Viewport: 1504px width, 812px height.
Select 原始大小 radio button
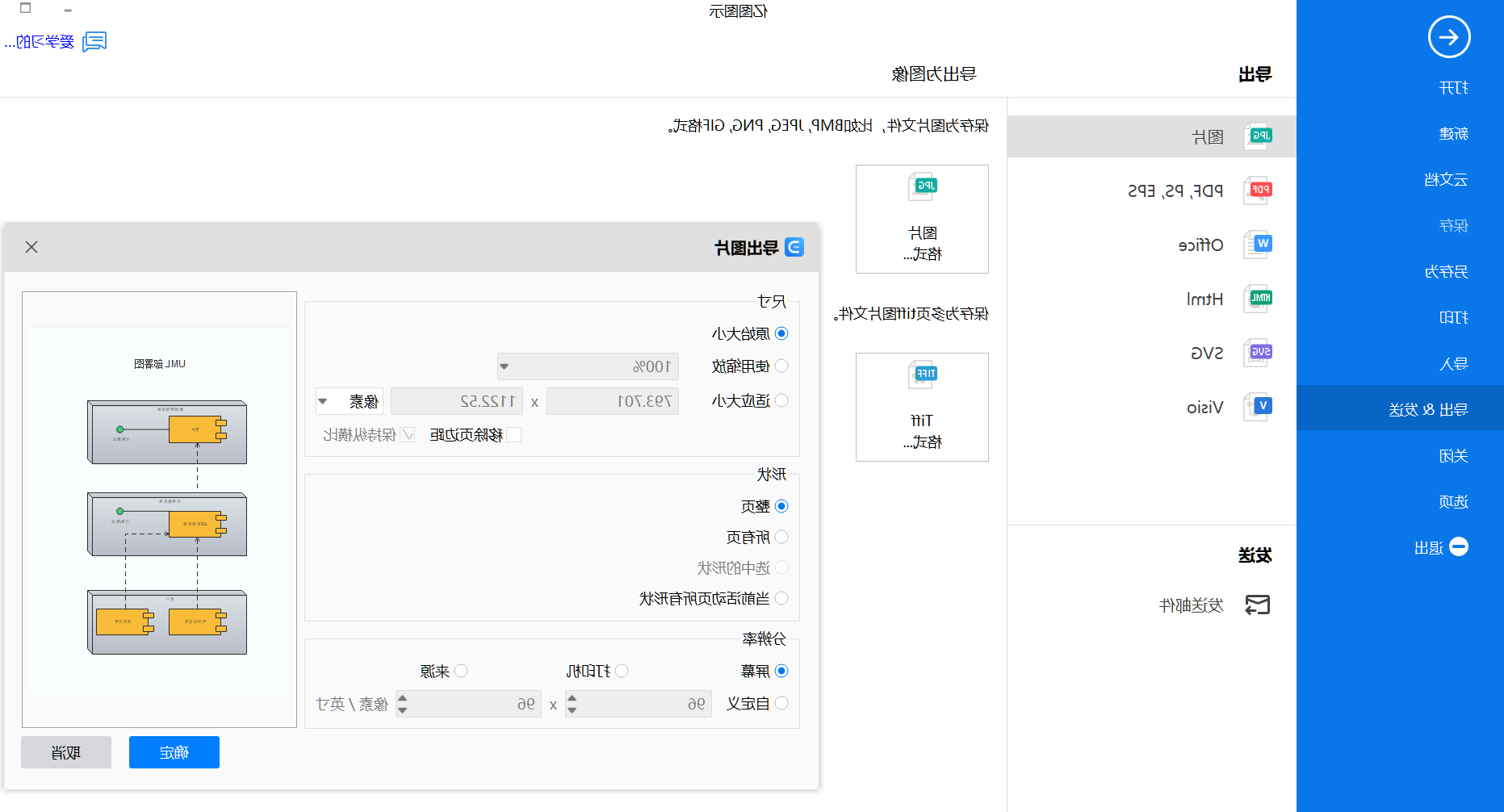[x=781, y=333]
